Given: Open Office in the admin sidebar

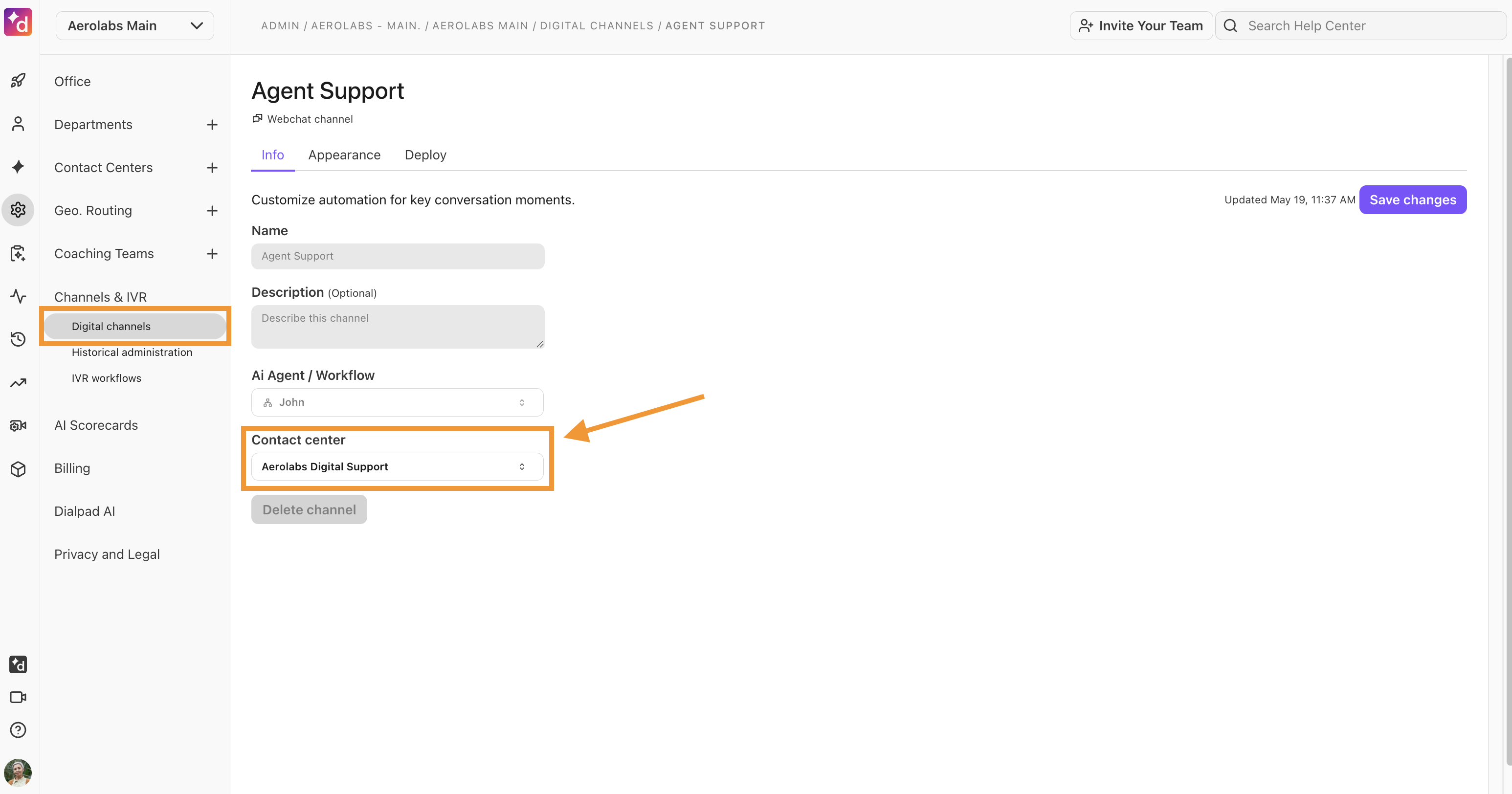Looking at the screenshot, I should [x=73, y=82].
